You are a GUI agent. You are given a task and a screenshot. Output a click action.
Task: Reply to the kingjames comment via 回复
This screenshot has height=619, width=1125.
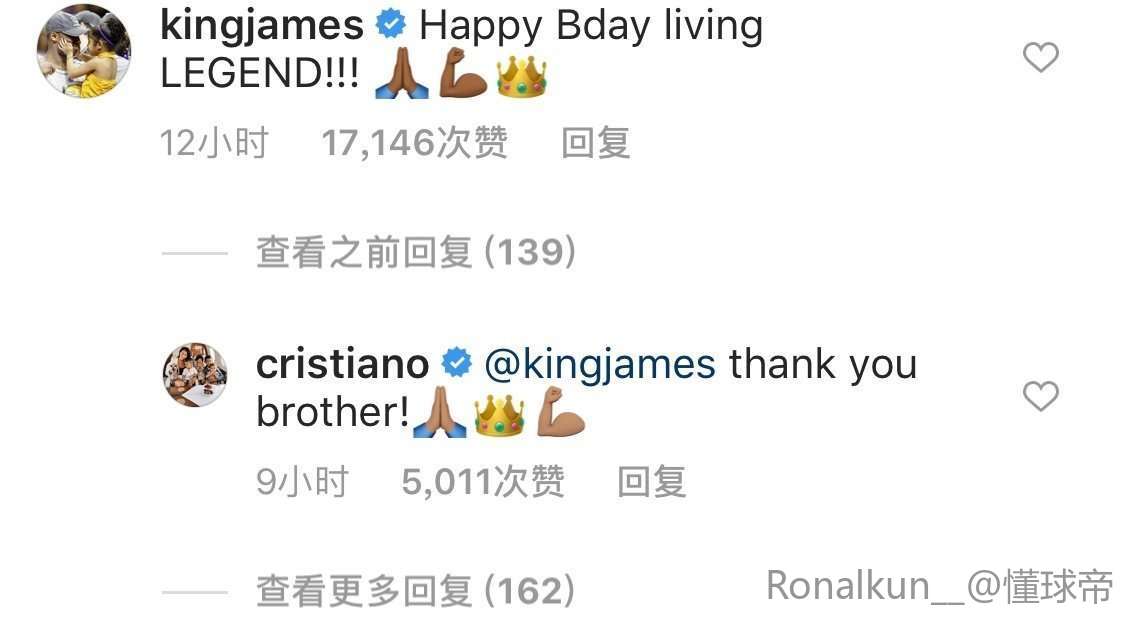(x=596, y=142)
